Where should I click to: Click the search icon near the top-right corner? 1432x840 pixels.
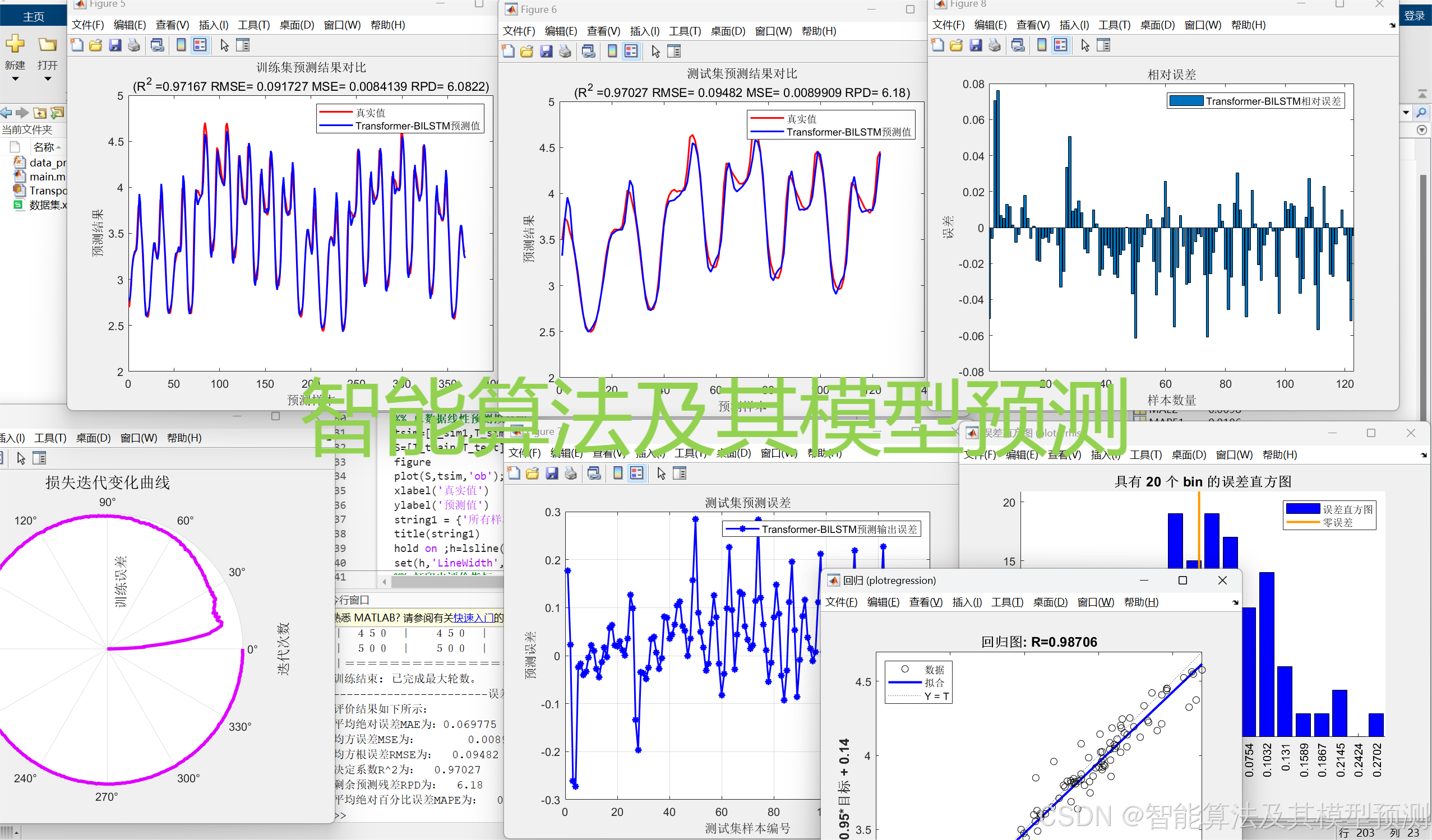pos(1424,113)
